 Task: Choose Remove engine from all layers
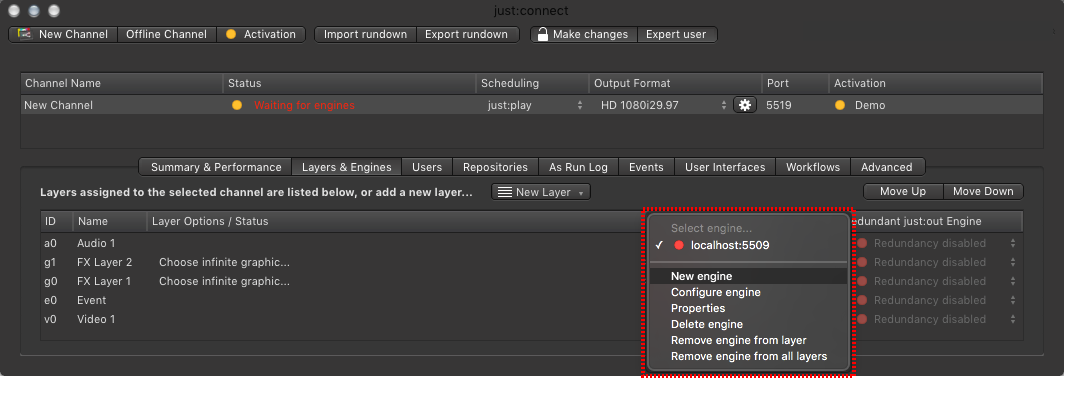click(749, 357)
